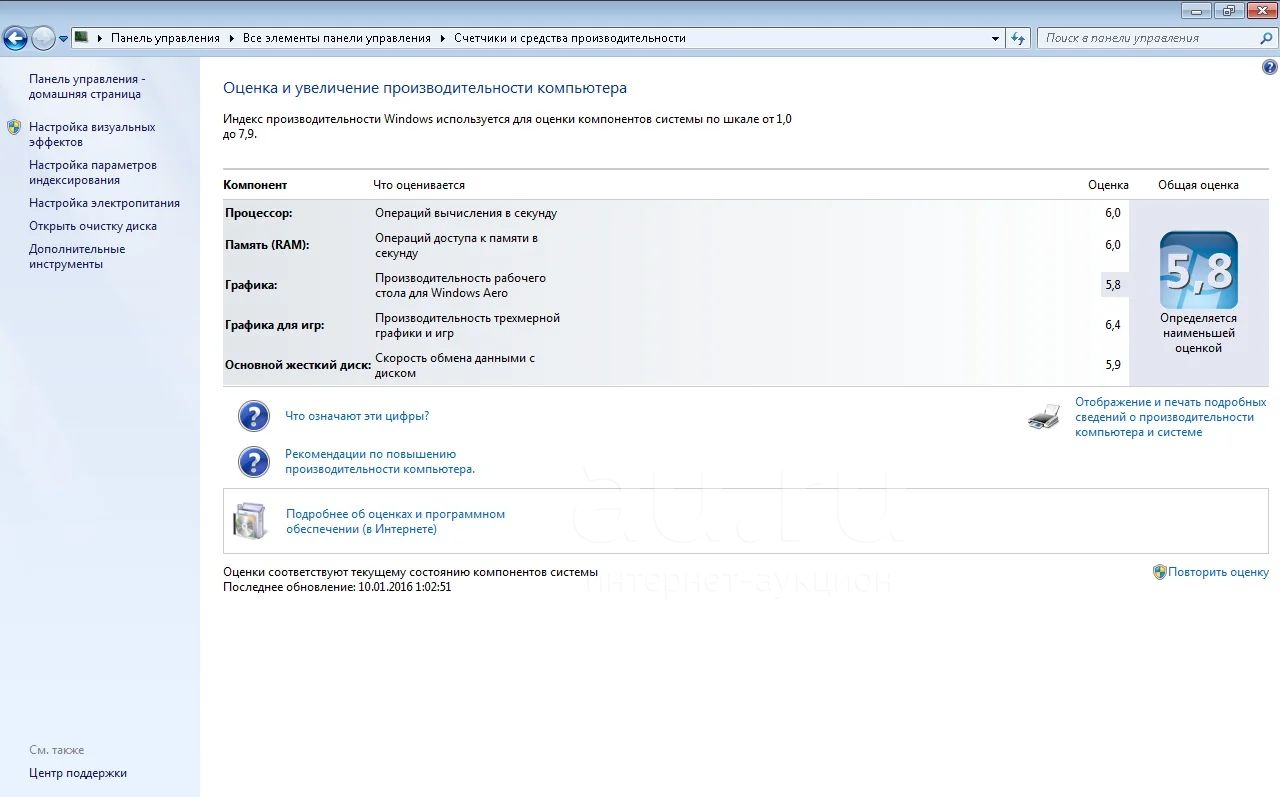Click shield icon next to 'Настройка визуальных эффектов'
1280x797 pixels.
pos(14,127)
